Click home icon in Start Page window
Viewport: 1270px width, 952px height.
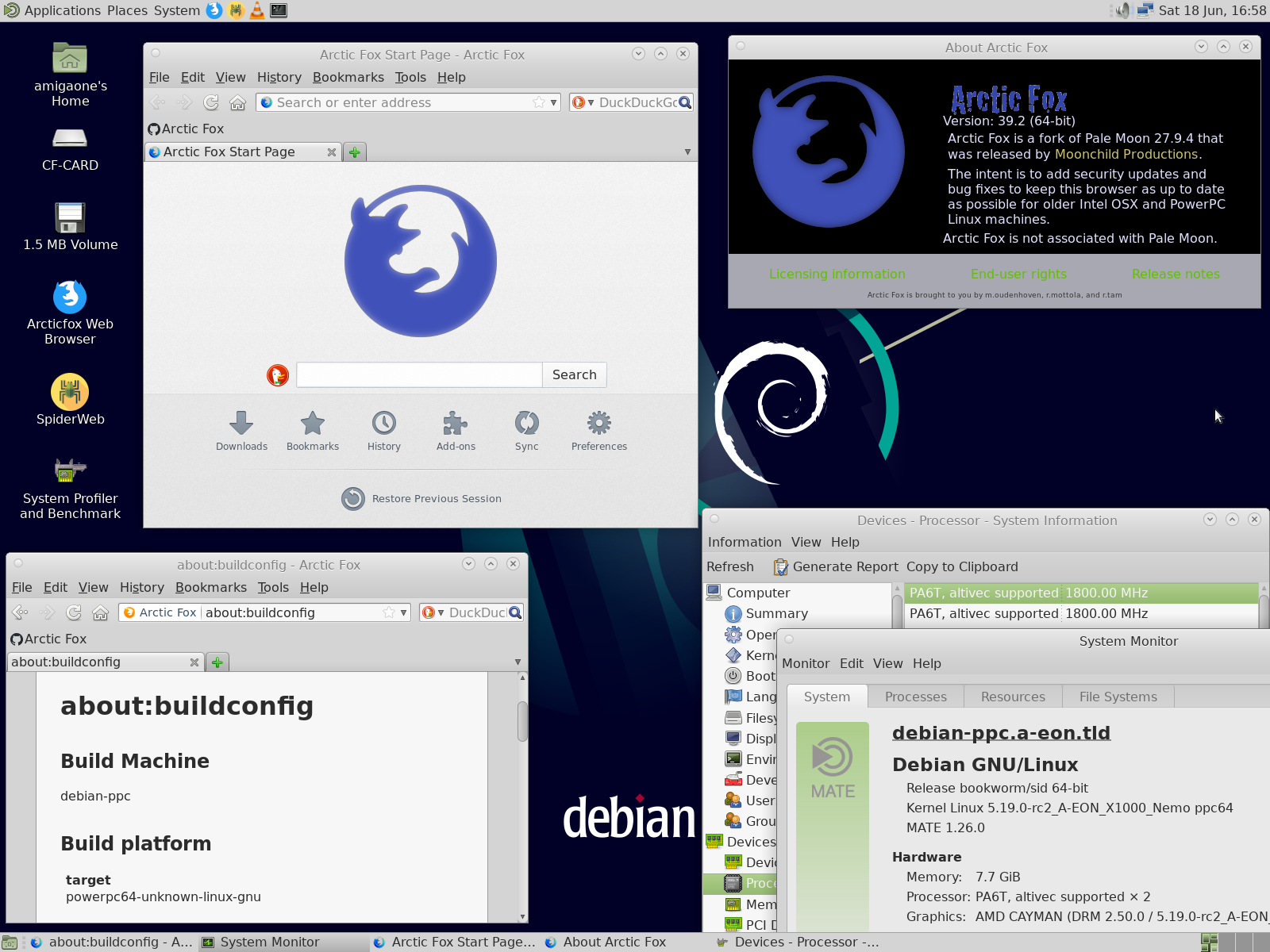click(x=237, y=102)
